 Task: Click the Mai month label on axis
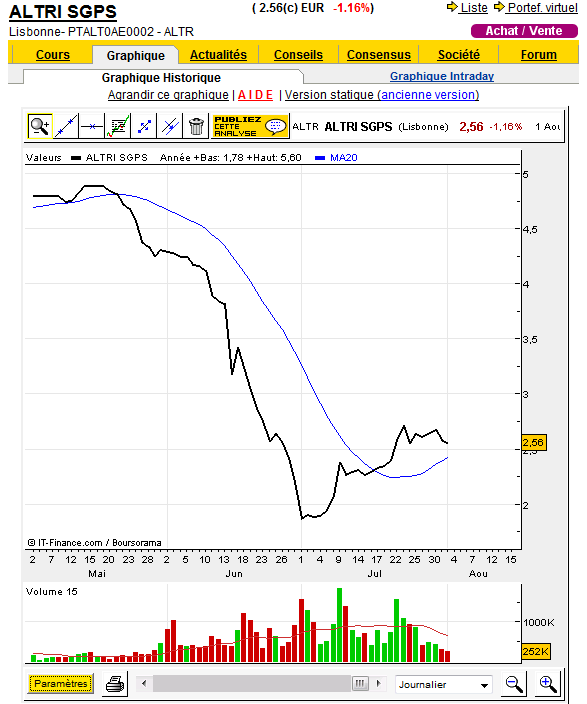click(x=97, y=574)
